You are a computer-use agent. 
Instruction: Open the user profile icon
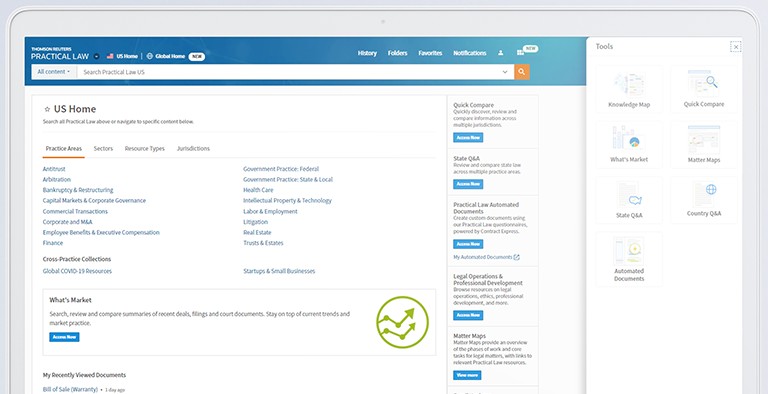point(500,53)
